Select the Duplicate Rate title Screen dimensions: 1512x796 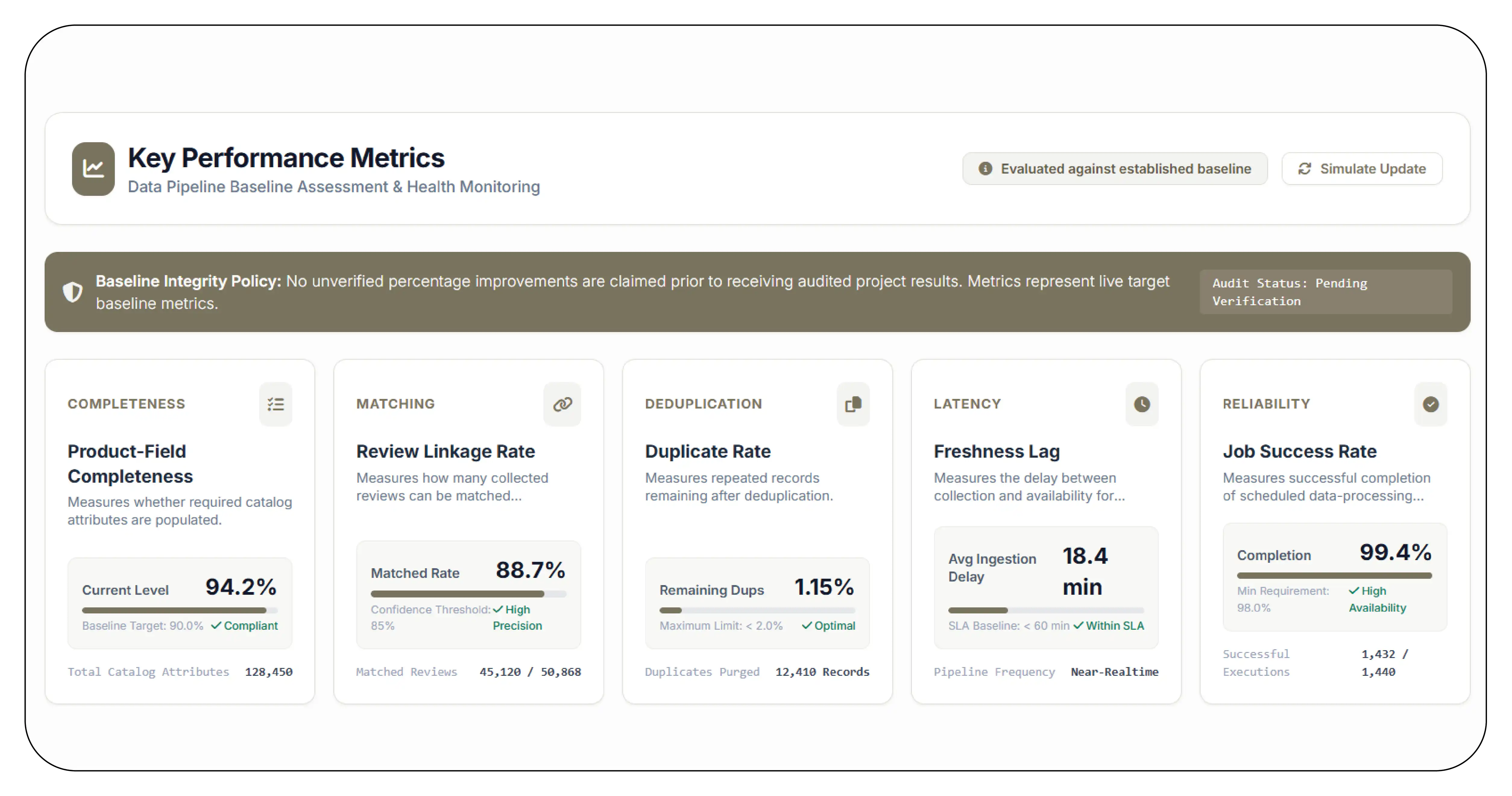coord(708,452)
